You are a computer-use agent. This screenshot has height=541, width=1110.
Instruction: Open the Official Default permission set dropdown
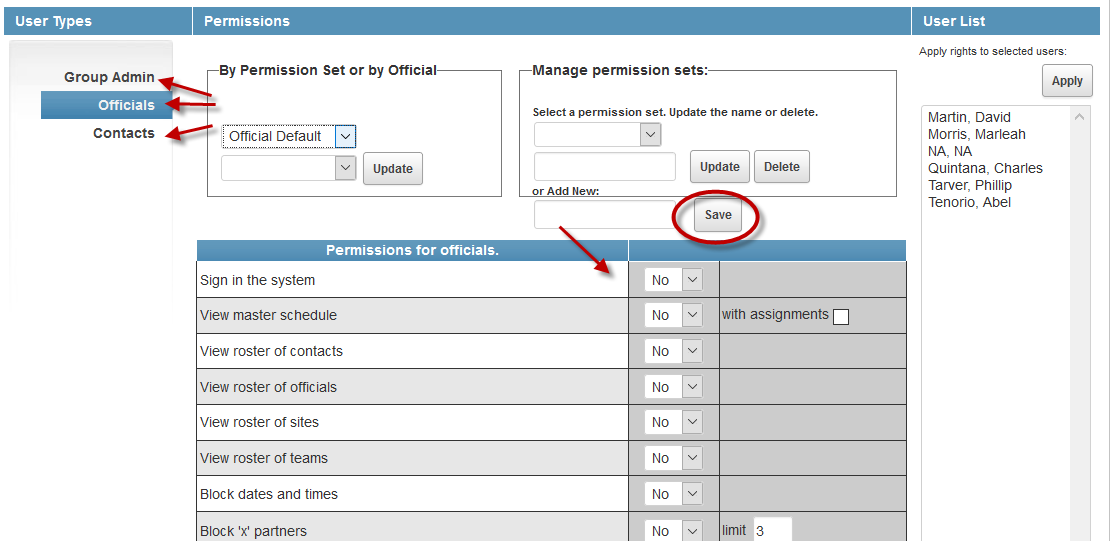click(x=289, y=136)
